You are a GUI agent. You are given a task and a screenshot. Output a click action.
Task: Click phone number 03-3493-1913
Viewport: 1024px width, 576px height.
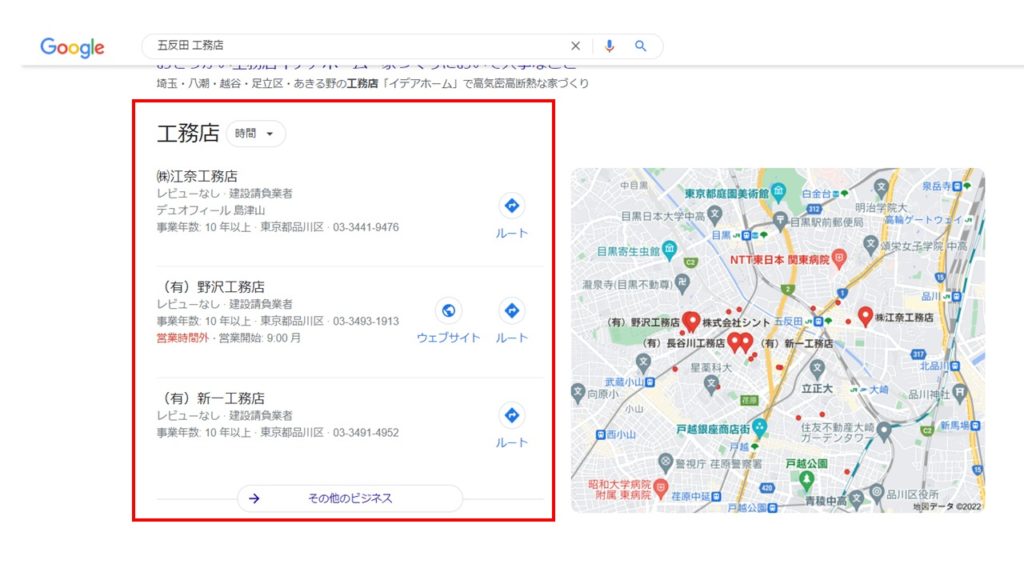(x=366, y=321)
